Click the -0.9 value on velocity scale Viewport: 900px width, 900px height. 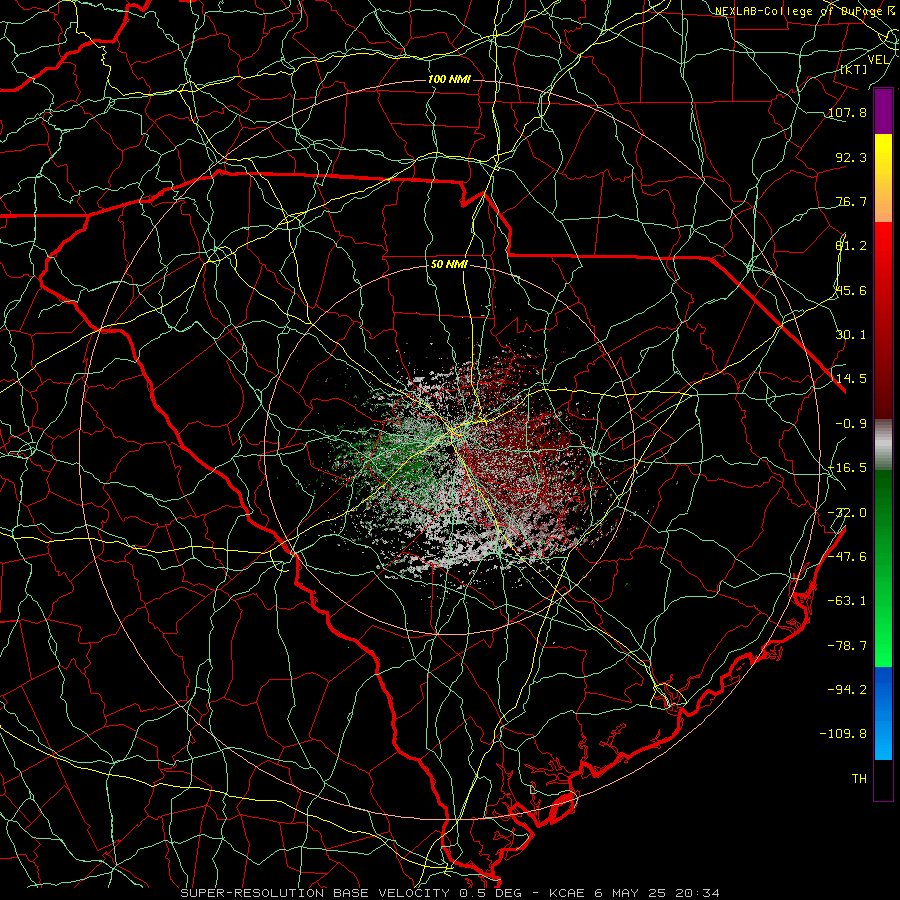pyautogui.click(x=851, y=424)
